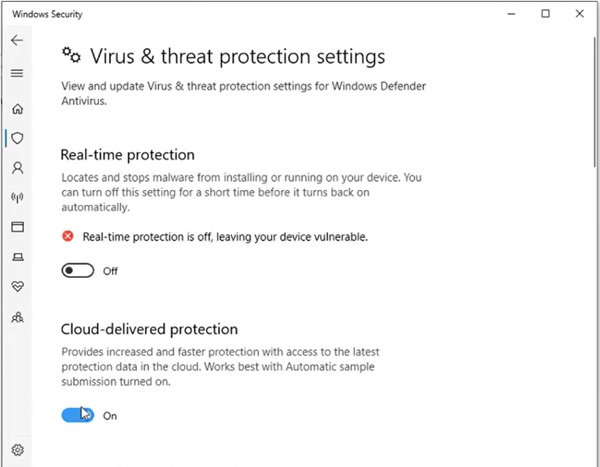Open Device performance & health heart icon
The width and height of the screenshot is (600, 467).
pyautogui.click(x=16, y=287)
